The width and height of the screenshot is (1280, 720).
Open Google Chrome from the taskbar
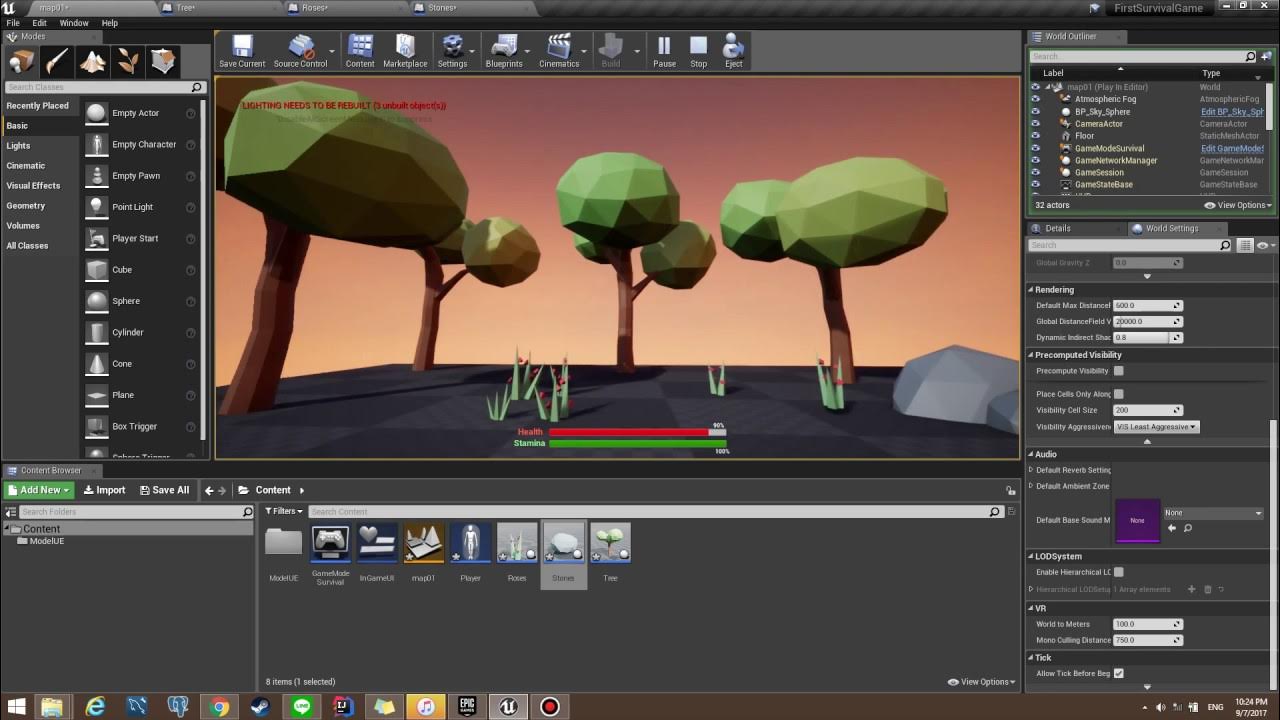(220, 707)
